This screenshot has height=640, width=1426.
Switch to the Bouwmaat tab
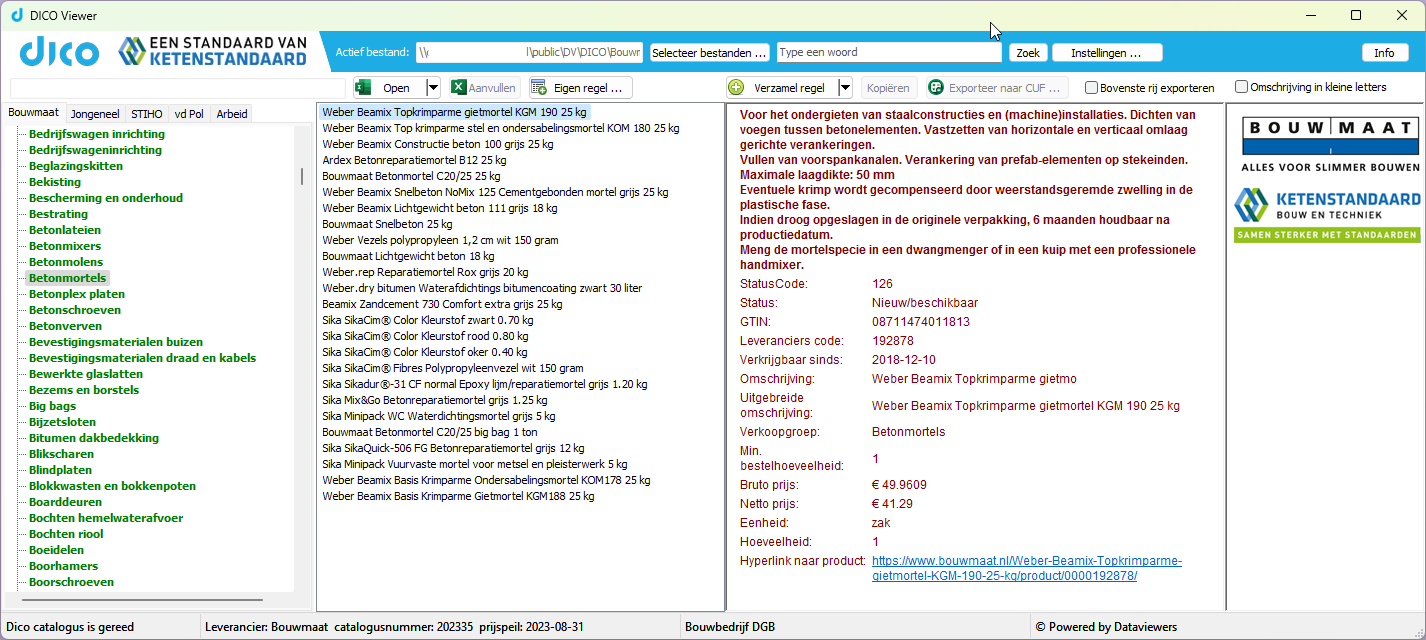[34, 113]
